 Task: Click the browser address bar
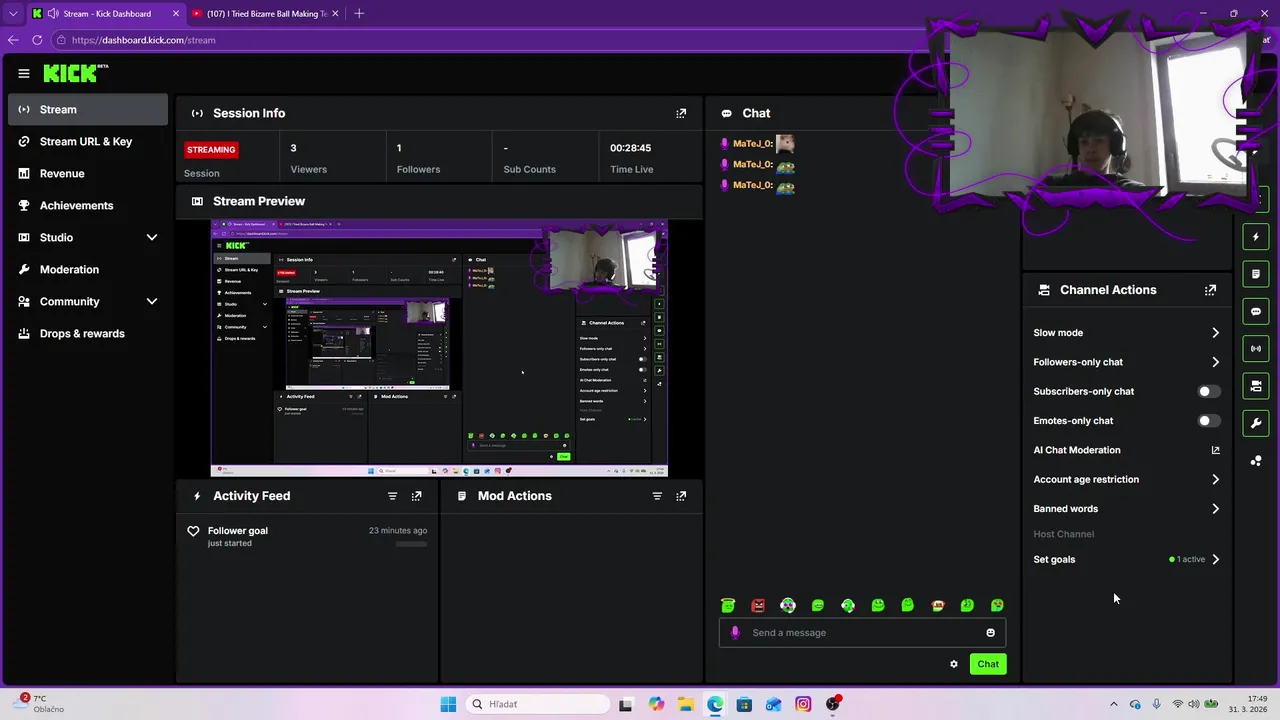(x=490, y=40)
